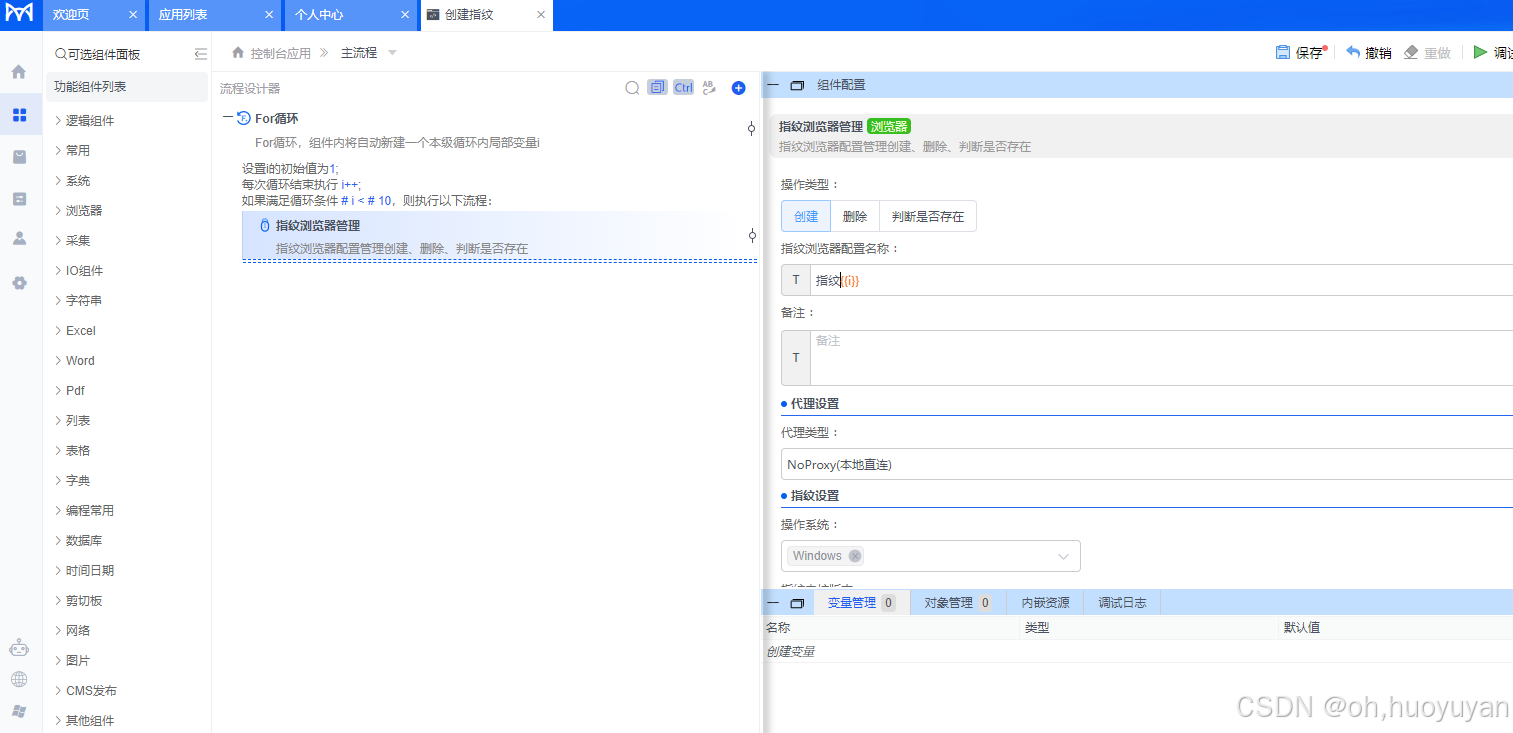Click 创建变量 to add a variable
Image resolution: width=1513 pixels, height=733 pixels.
[790, 652]
